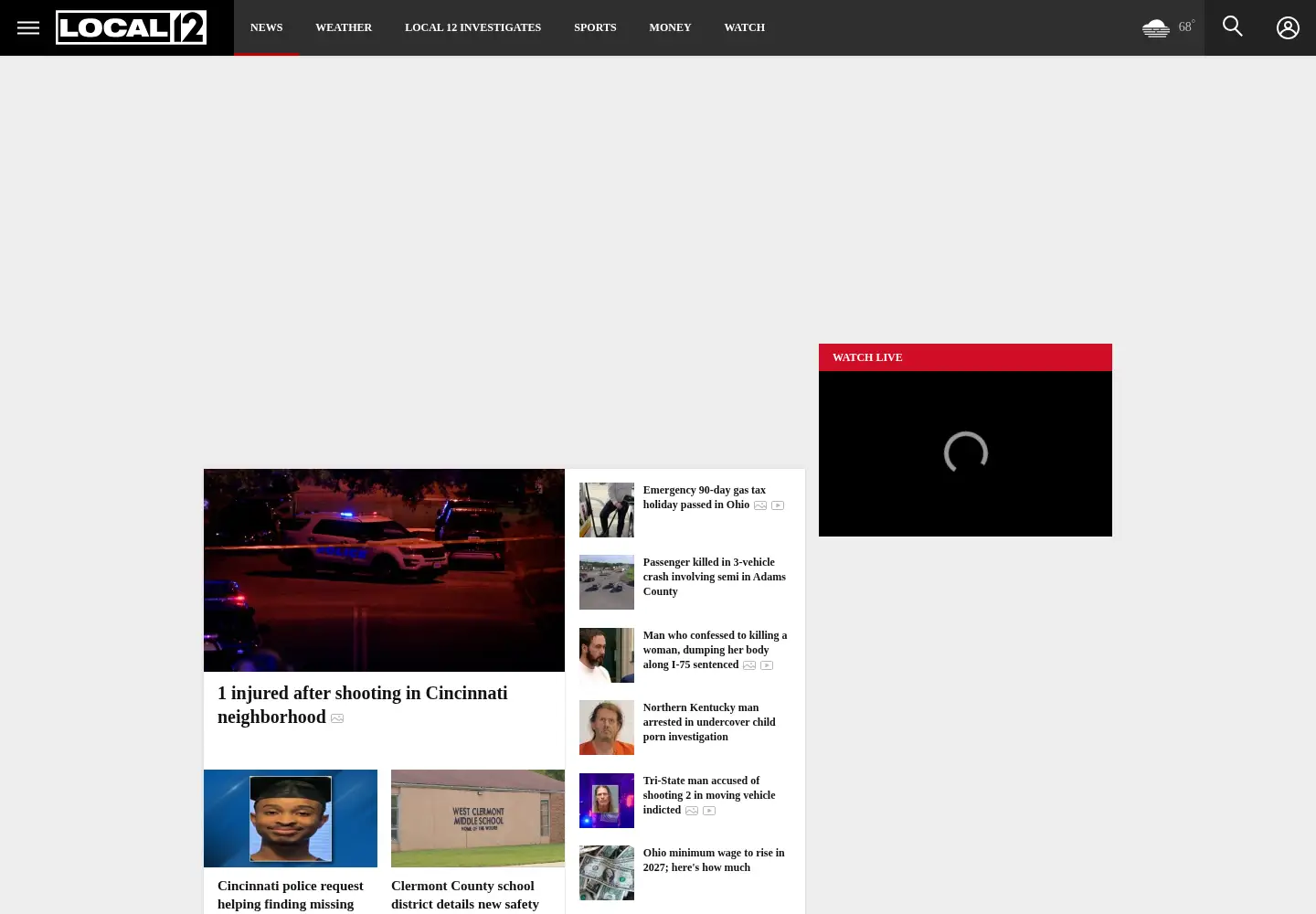The height and width of the screenshot is (914, 1316).
Task: Open the search magnifier icon
Action: 1232,27
